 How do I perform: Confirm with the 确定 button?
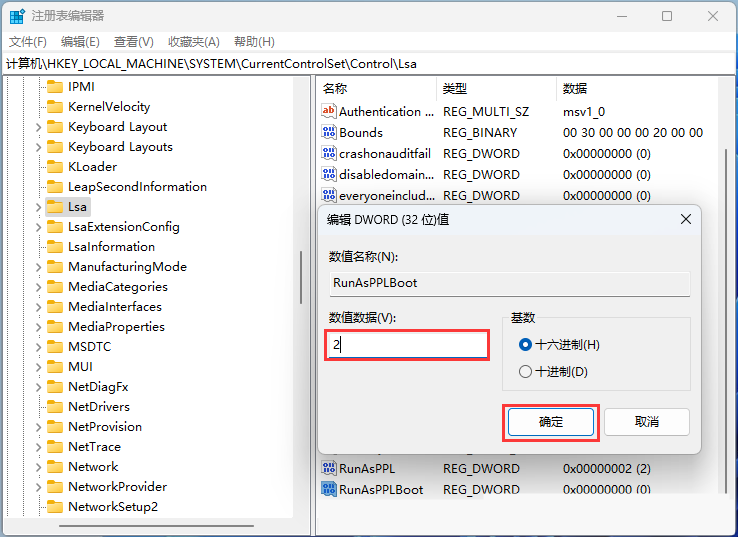[551, 422]
